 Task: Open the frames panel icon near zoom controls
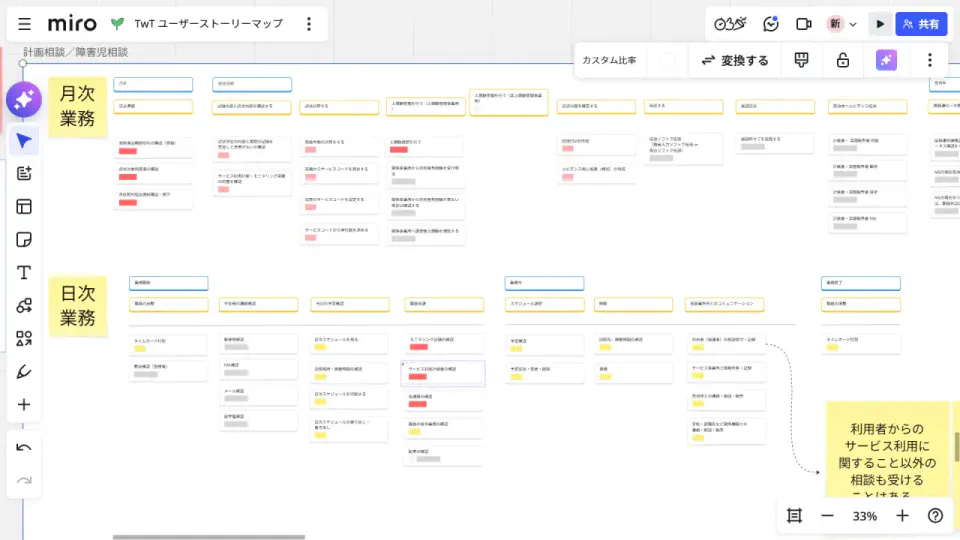[794, 516]
